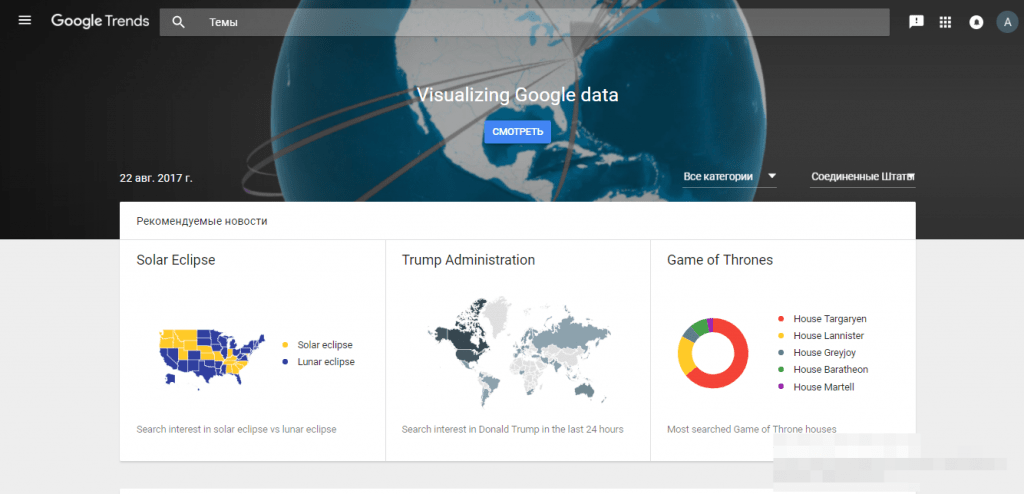Image resolution: width=1024 pixels, height=494 pixels.
Task: Click the world map for Trump interest
Action: tap(517, 350)
